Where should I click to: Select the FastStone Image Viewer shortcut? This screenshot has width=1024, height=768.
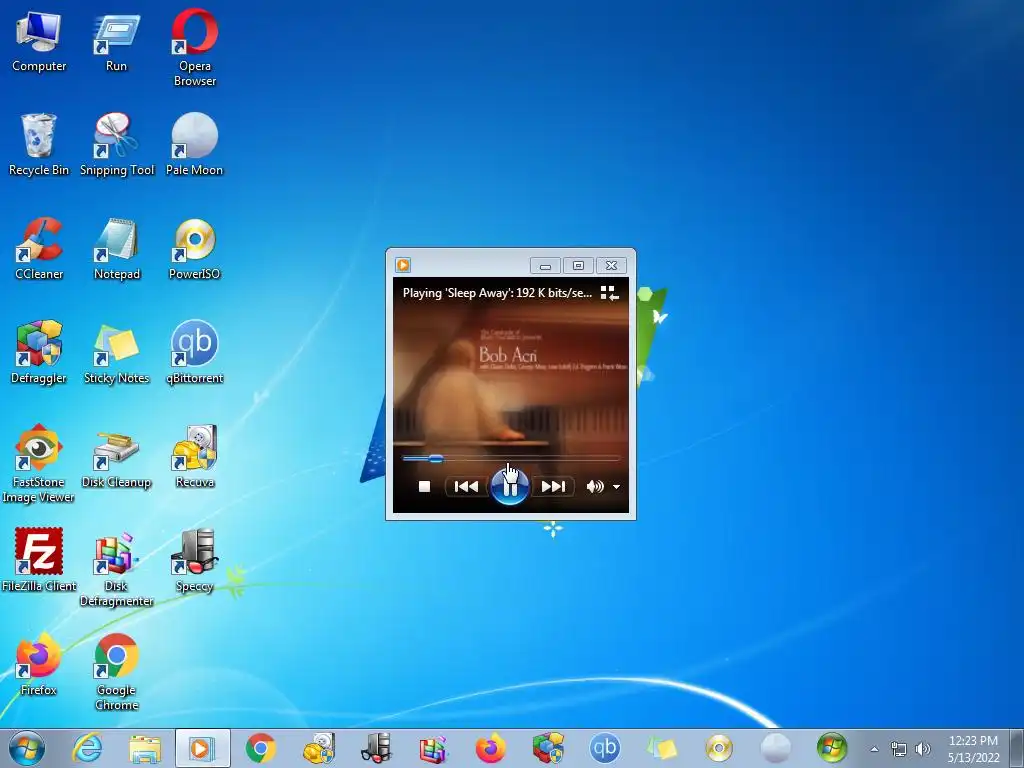click(x=39, y=464)
